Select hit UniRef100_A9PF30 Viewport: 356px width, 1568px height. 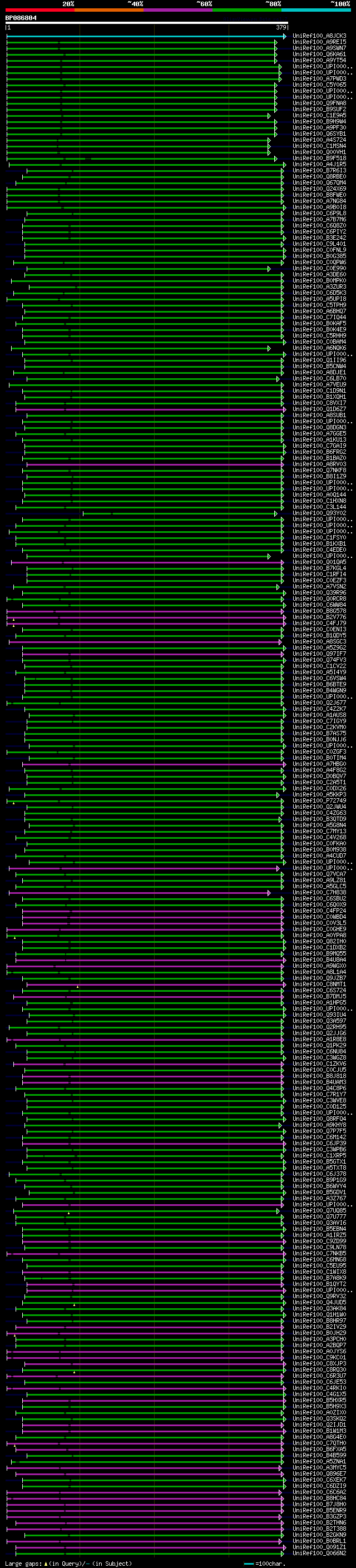pos(319,127)
